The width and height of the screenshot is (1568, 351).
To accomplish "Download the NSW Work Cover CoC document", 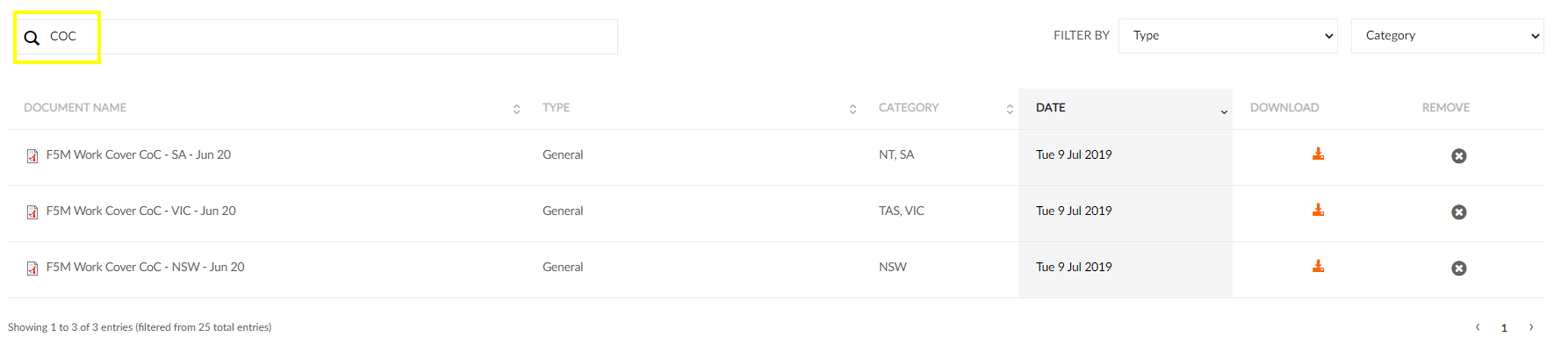I will coord(1318,267).
